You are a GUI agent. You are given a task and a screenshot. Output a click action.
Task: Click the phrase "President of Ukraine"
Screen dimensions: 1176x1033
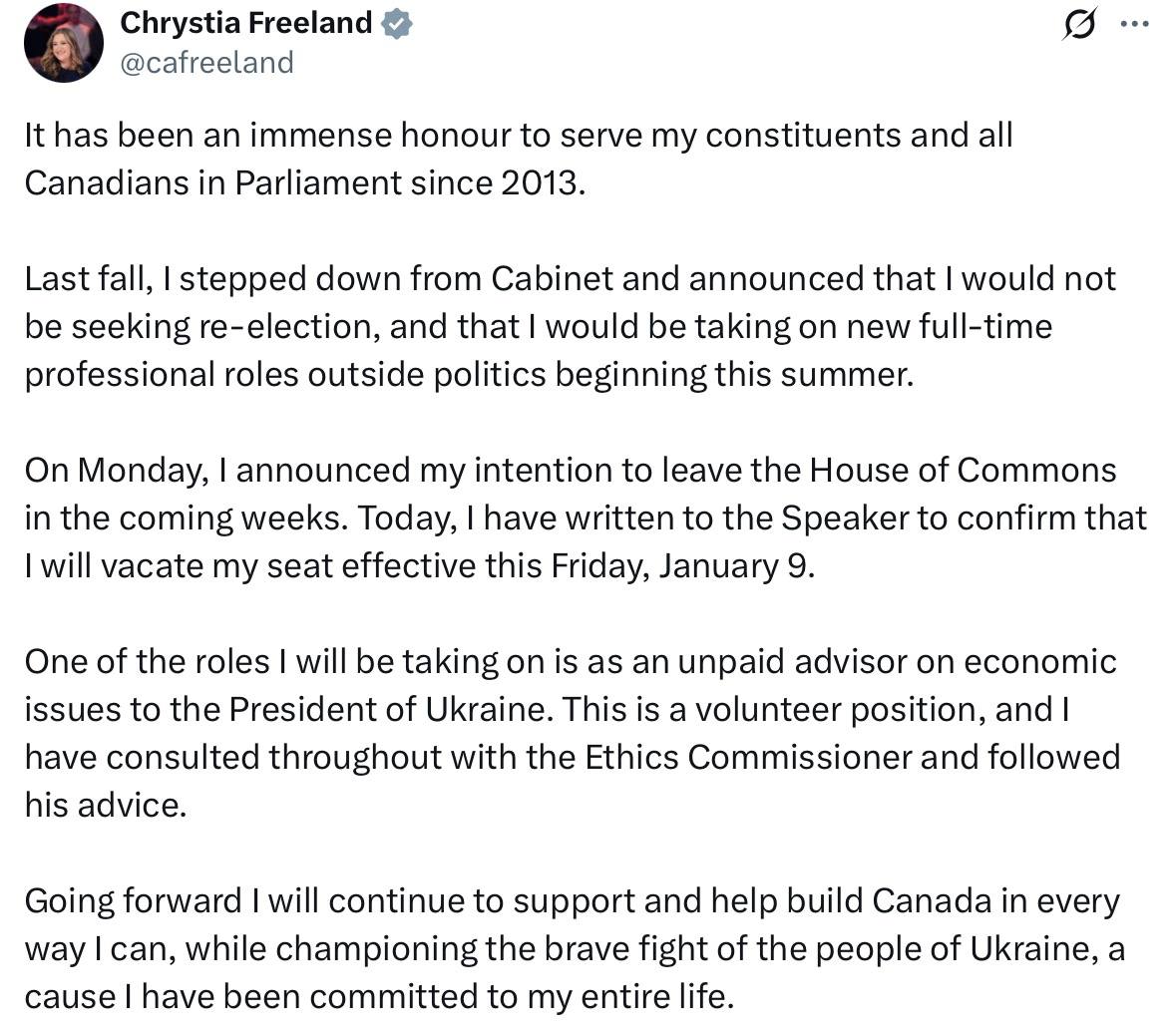pos(391,710)
